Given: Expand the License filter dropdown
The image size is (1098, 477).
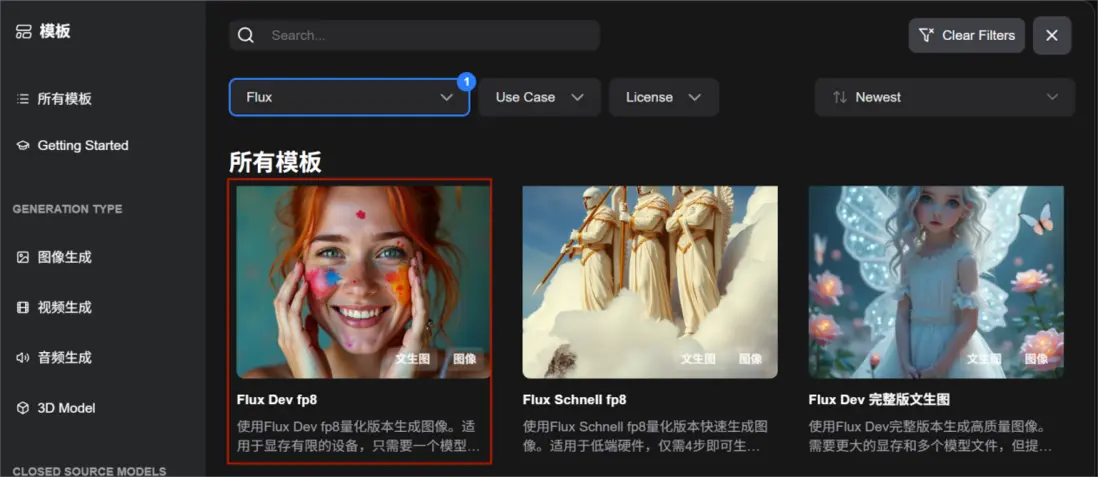Looking at the screenshot, I should click(x=663, y=97).
